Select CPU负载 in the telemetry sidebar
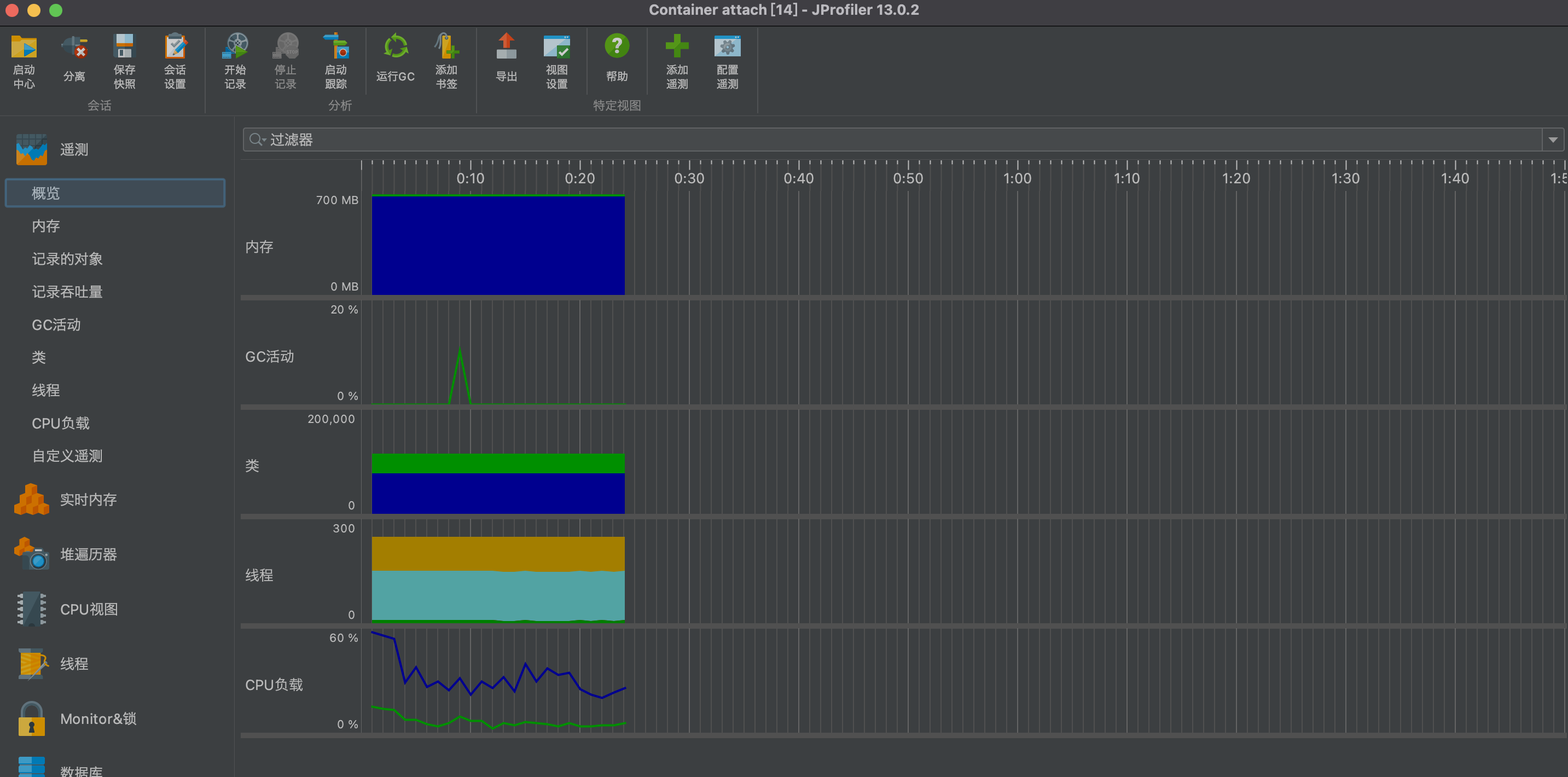The width and height of the screenshot is (1568, 777). click(x=60, y=423)
